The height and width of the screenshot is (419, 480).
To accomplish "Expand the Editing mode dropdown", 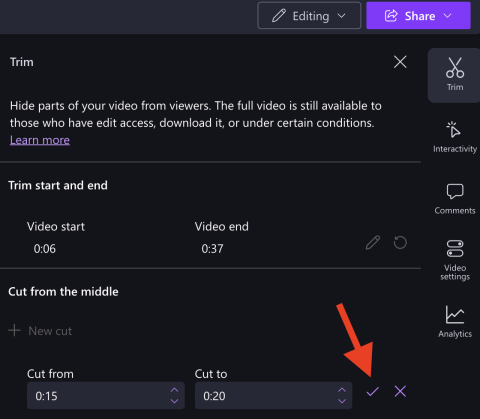I will 309,16.
